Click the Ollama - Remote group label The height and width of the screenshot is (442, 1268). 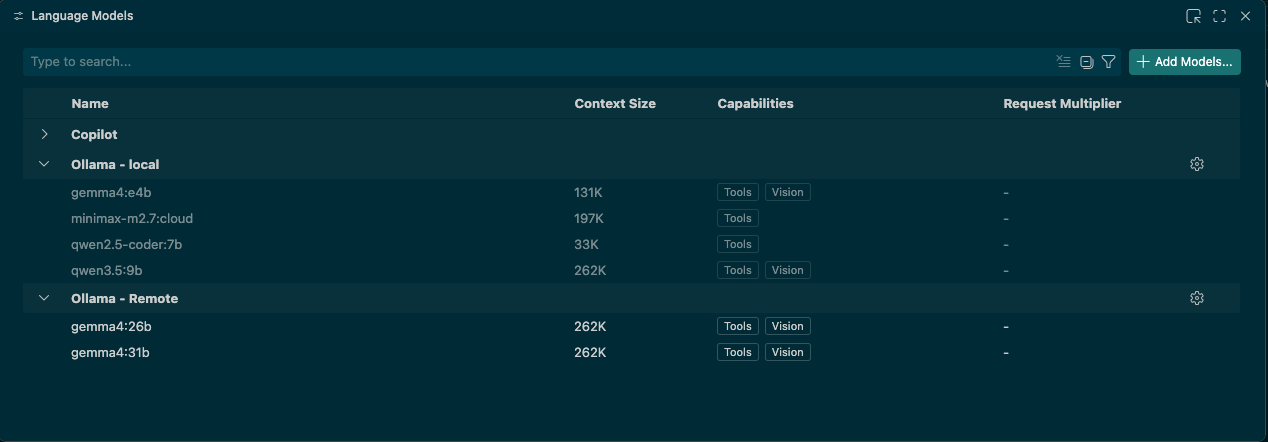[x=124, y=298]
